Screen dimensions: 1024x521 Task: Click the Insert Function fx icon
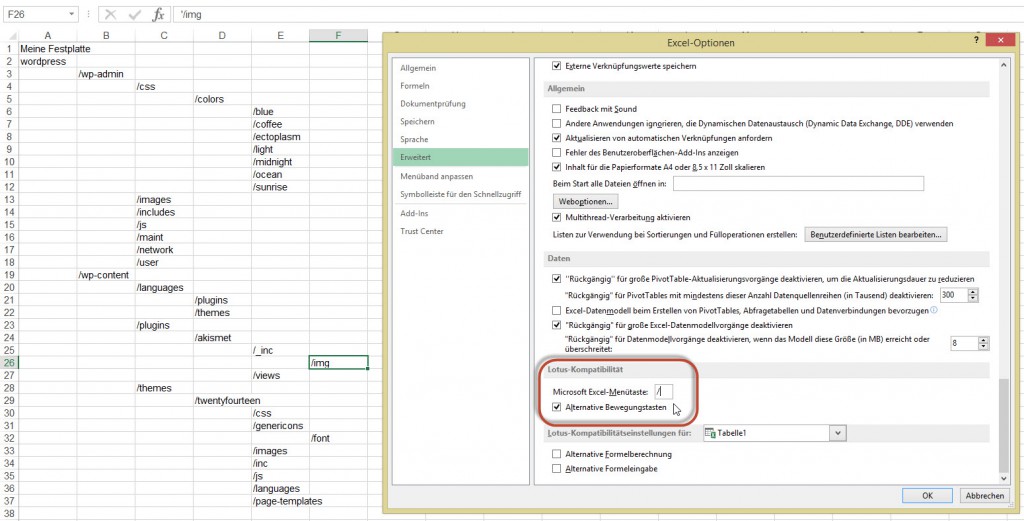coord(158,16)
